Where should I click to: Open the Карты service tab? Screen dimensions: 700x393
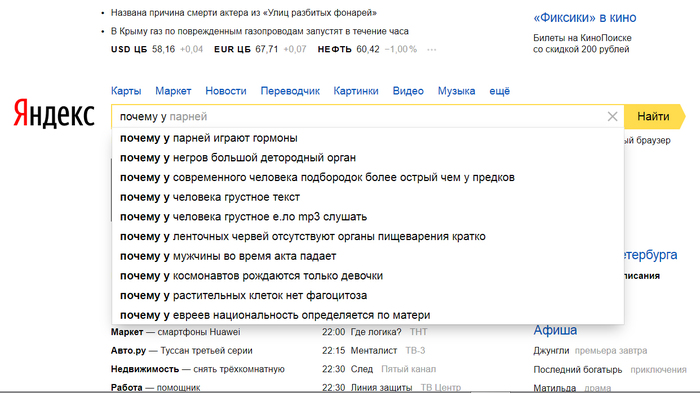(126, 91)
